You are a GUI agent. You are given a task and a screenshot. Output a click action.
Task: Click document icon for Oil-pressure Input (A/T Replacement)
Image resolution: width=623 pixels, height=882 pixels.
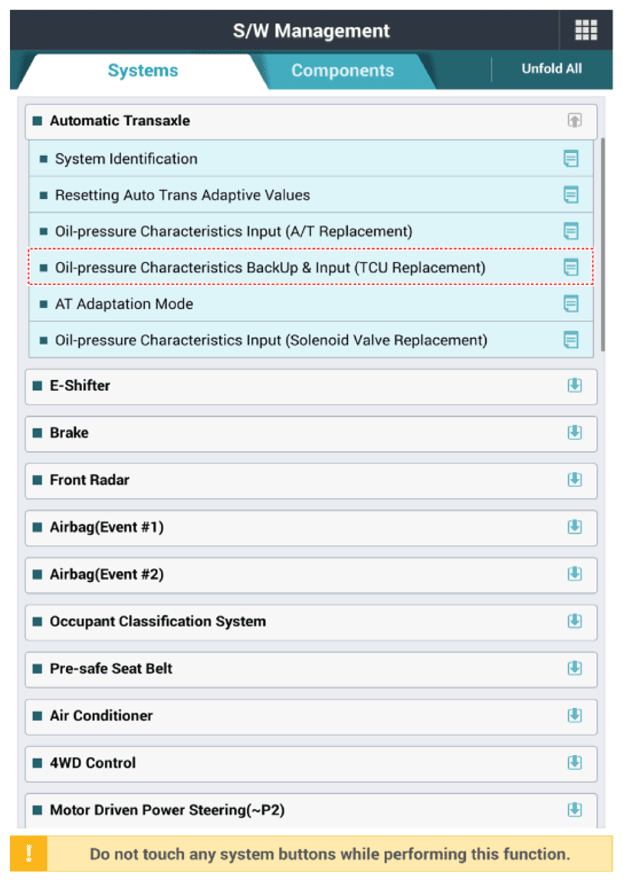[x=571, y=231]
